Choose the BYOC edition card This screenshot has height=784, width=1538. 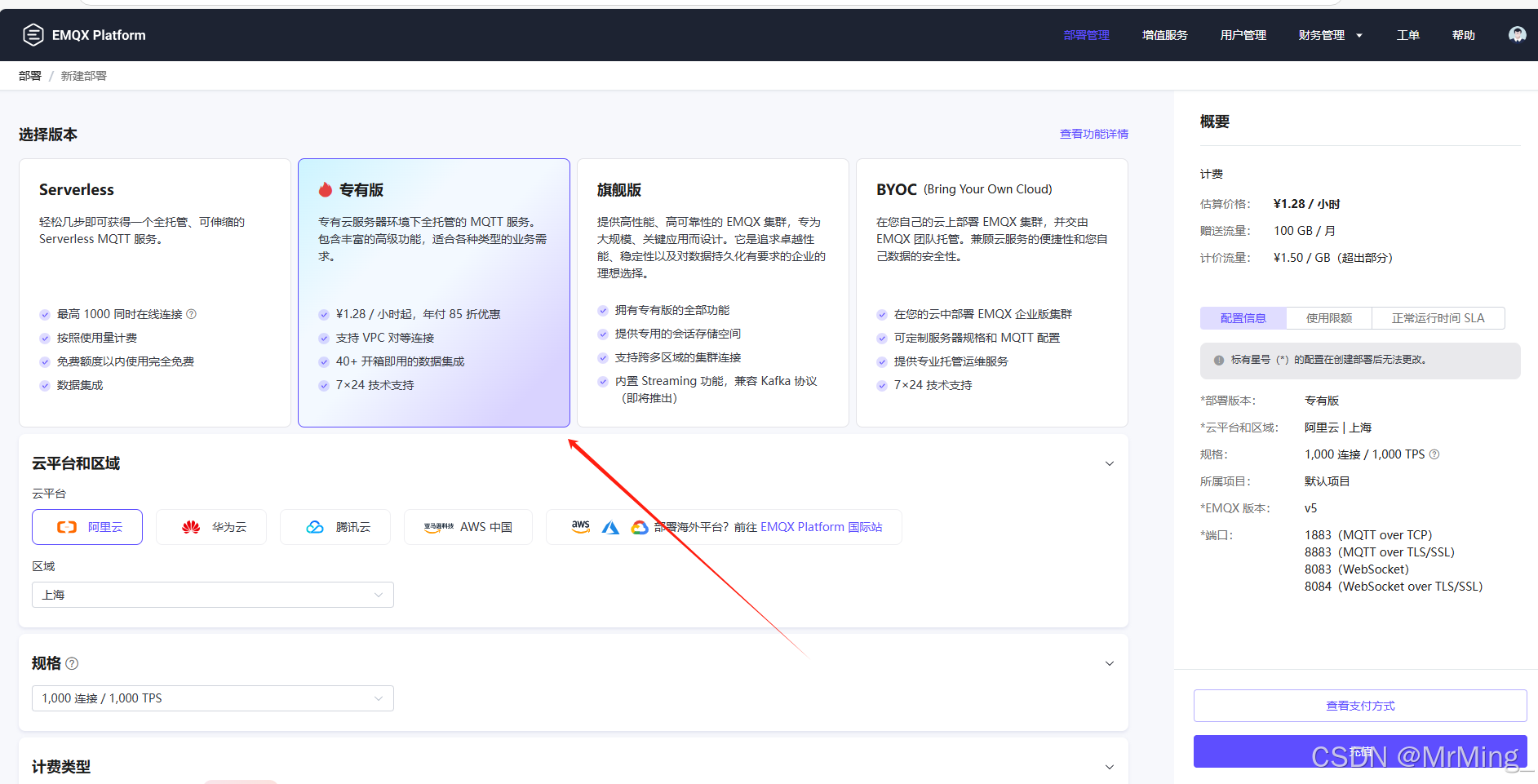pos(992,293)
